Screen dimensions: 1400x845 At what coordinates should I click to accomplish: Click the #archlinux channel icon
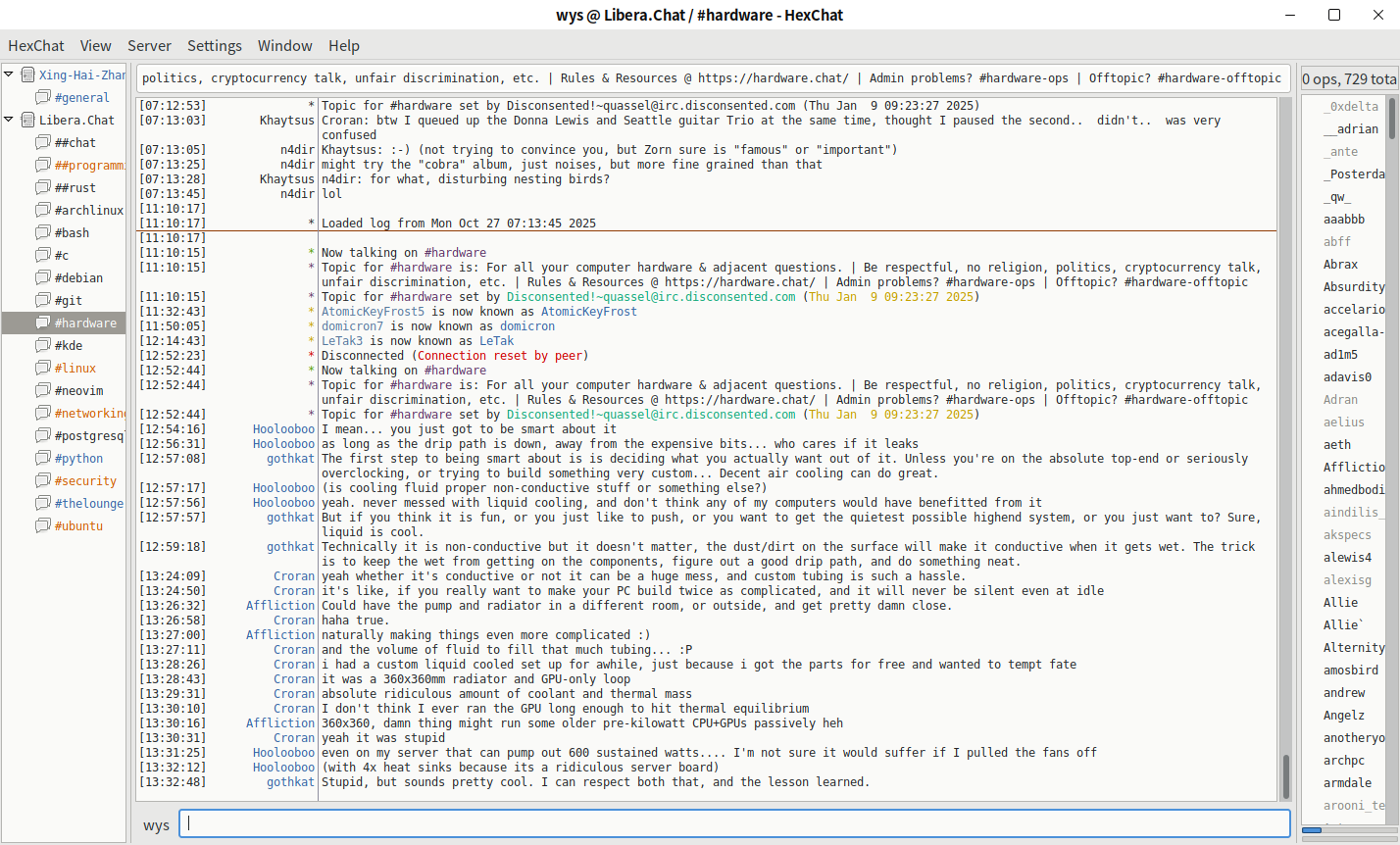43,210
